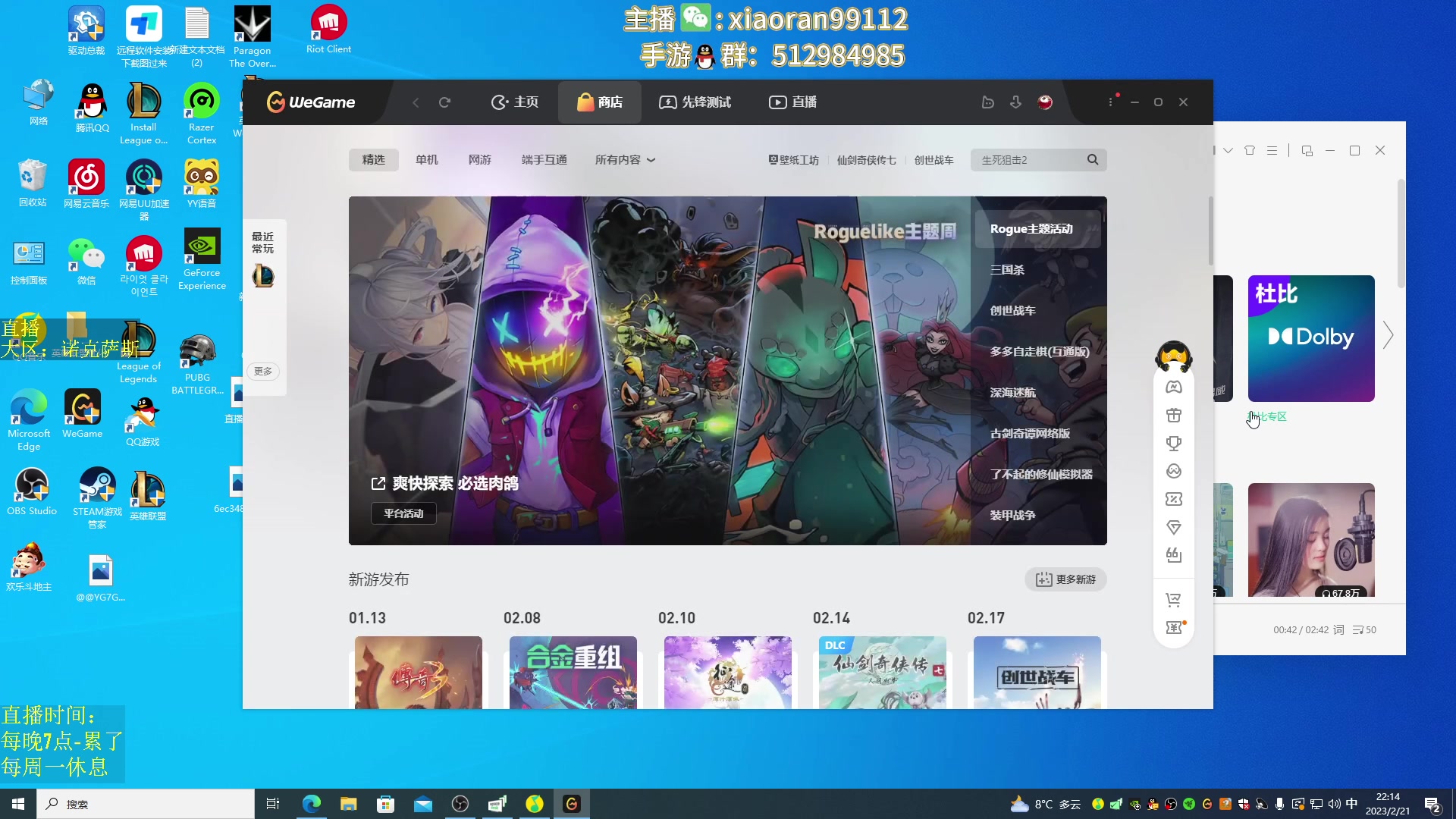Select the 网游 category filter

(480, 160)
